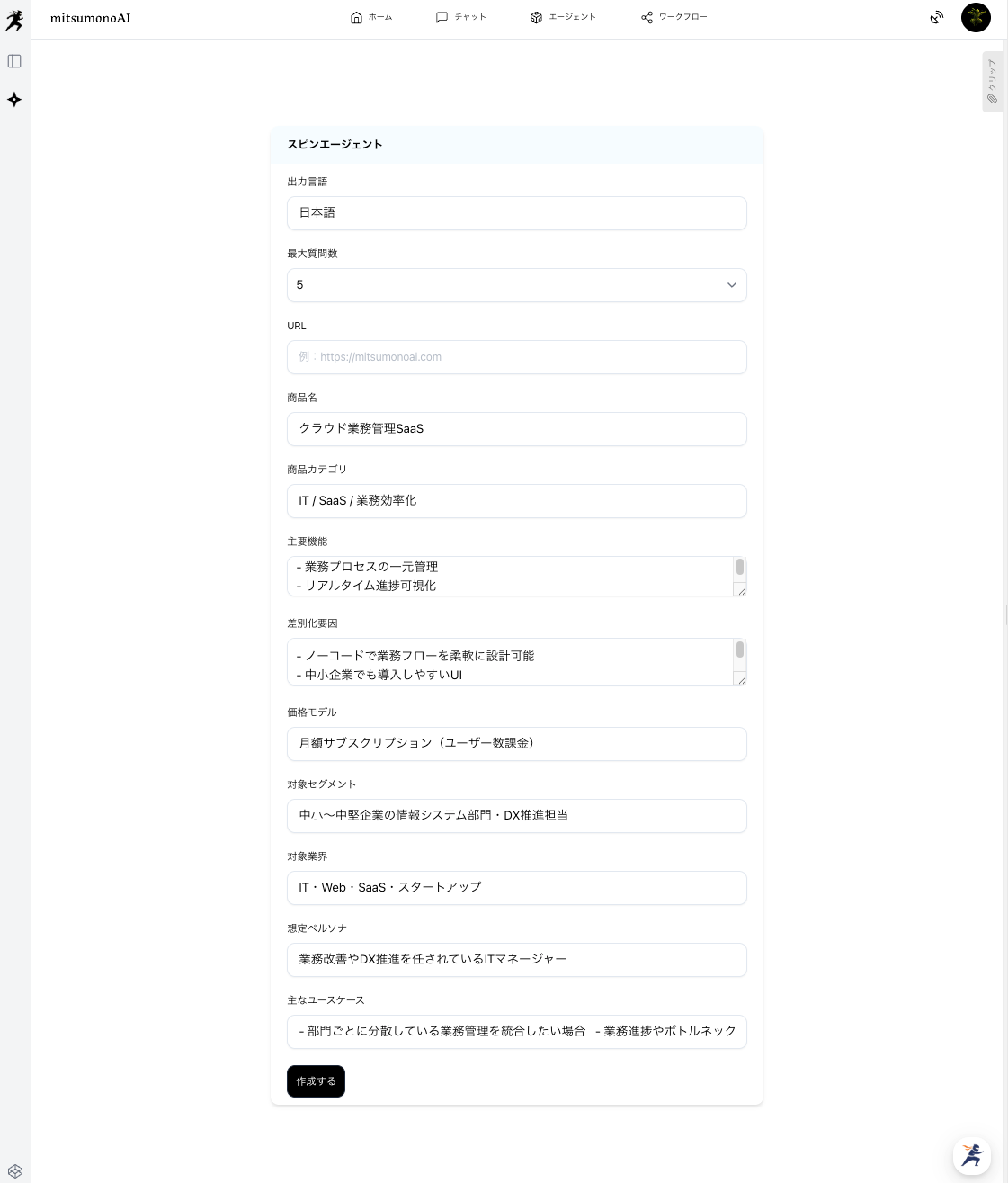Image resolution: width=1008 pixels, height=1183 pixels.
Task: Click the sparkle star icon in sidebar
Action: [14, 100]
